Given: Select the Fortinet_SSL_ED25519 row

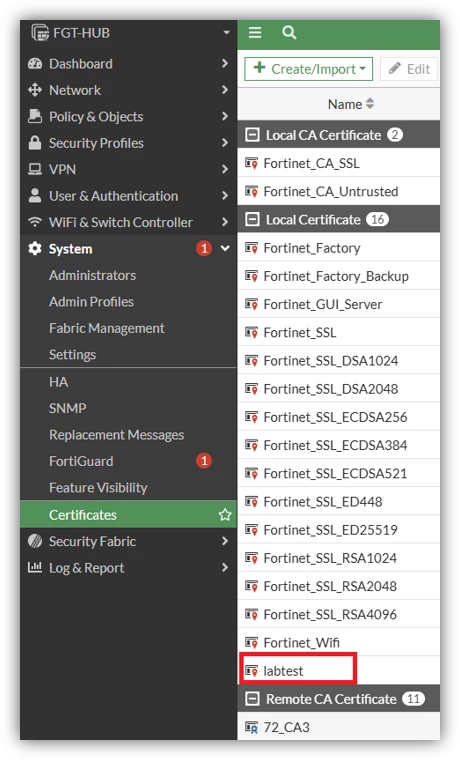Looking at the screenshot, I should (x=339, y=530).
